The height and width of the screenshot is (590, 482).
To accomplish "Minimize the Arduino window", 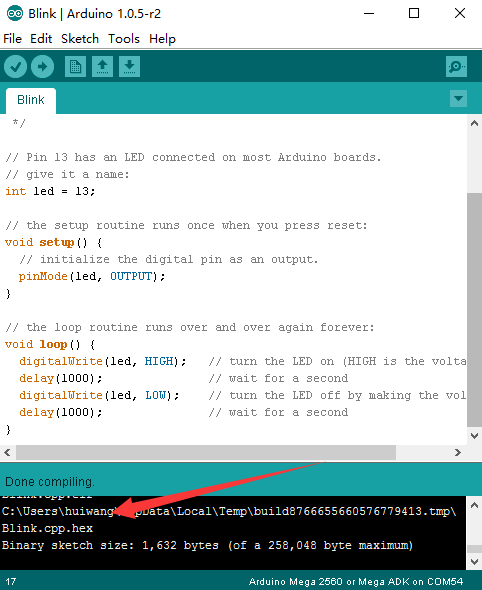I will [369, 14].
